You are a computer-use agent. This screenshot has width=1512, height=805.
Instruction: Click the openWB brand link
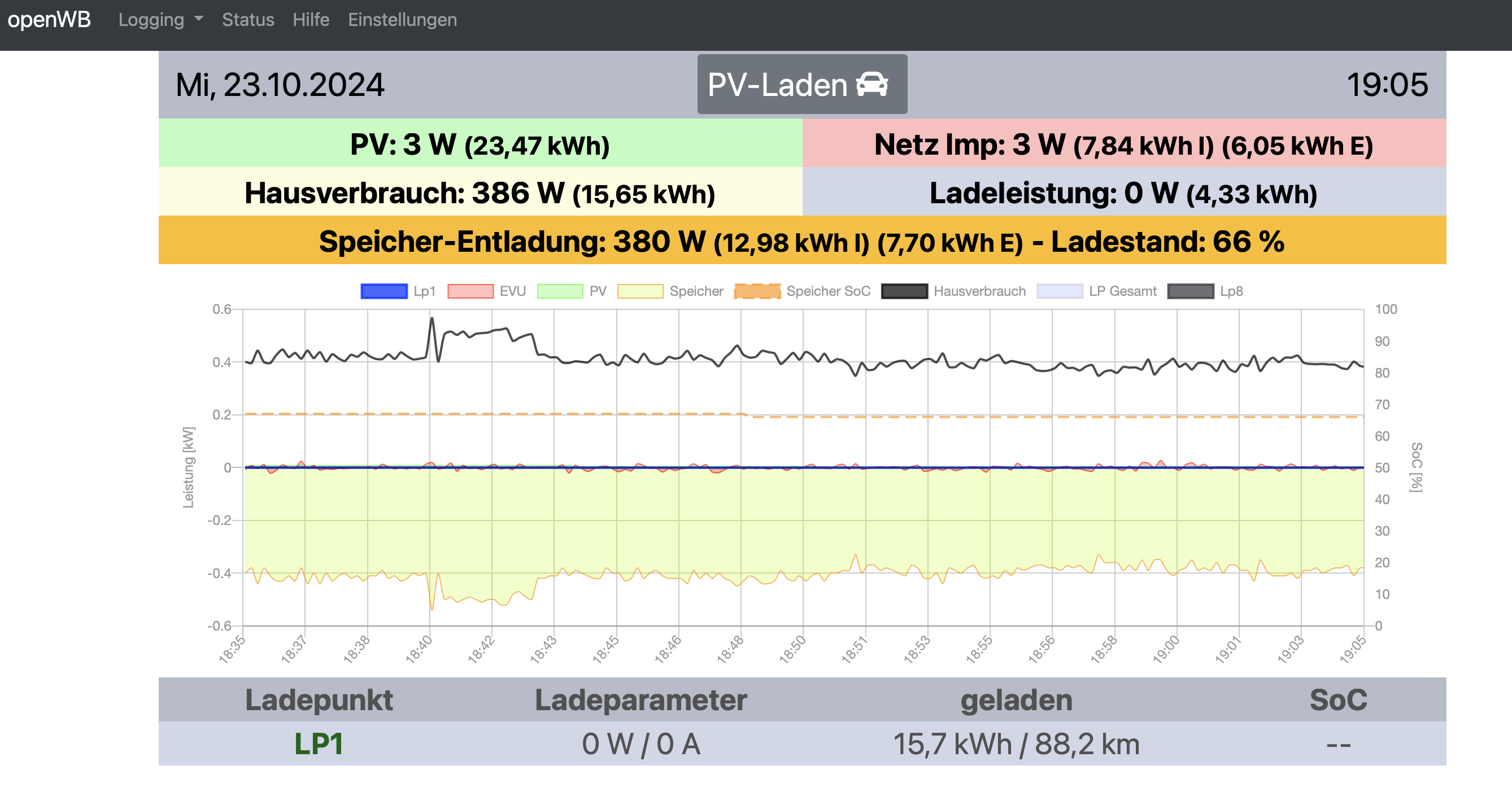(x=49, y=20)
